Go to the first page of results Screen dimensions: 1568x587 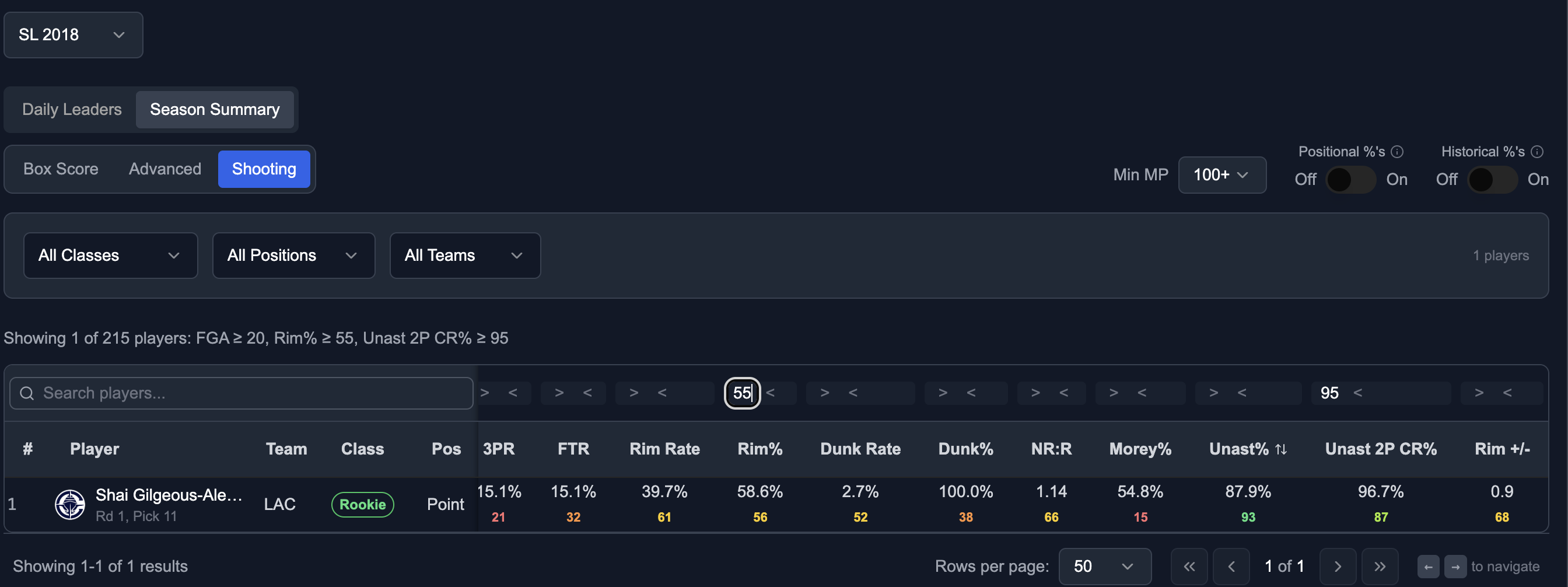coord(1189,567)
